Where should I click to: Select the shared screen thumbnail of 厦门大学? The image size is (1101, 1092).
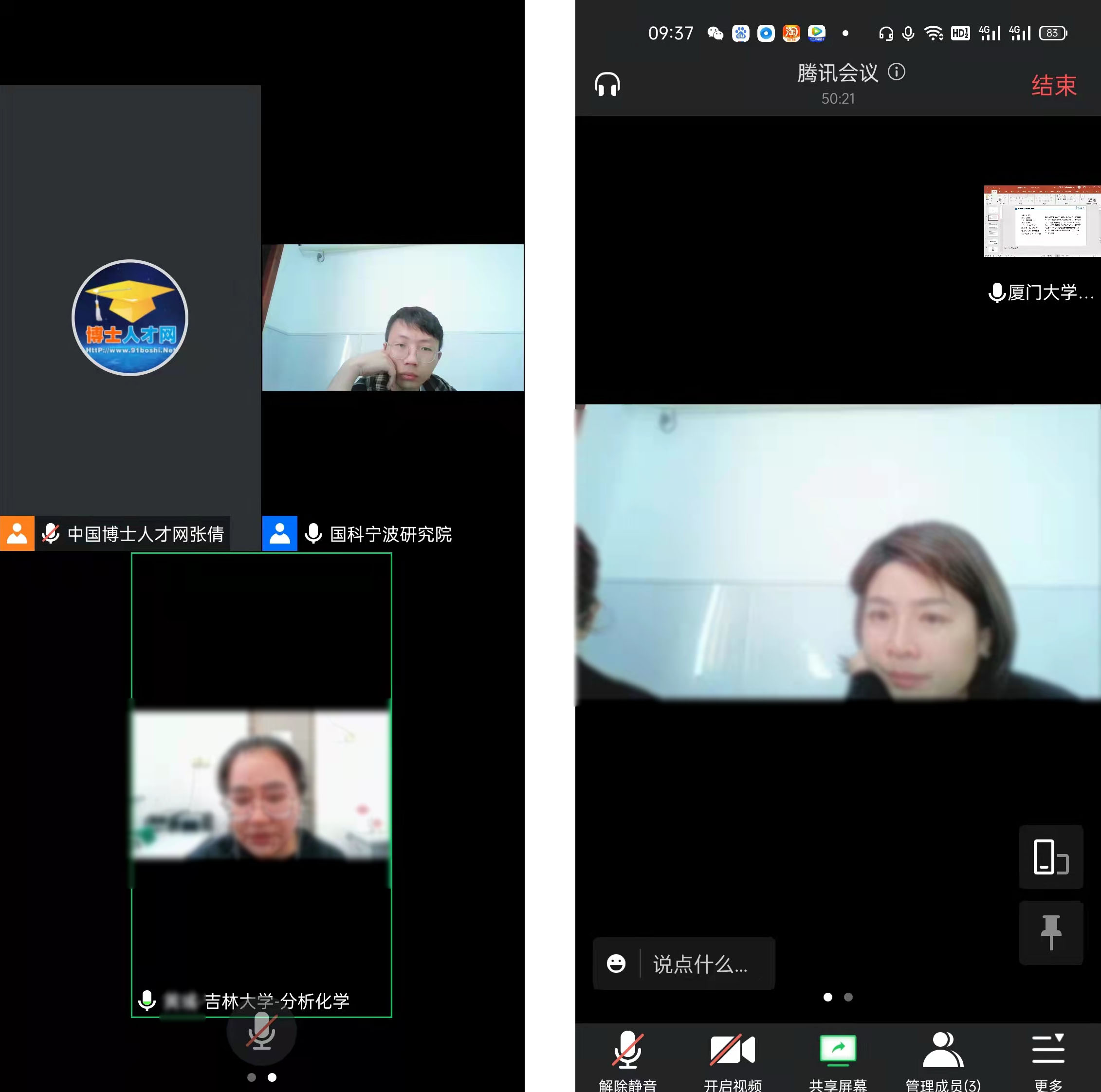tap(1042, 221)
